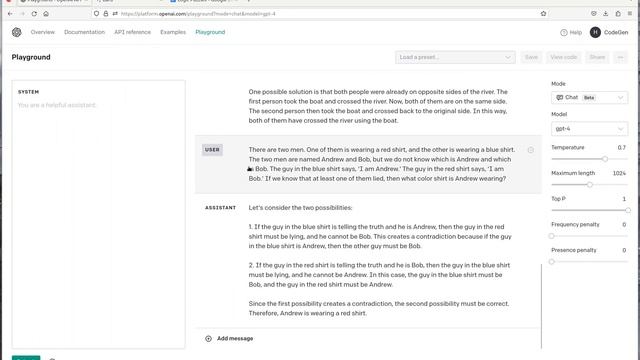
Task: Click the View code button
Action: (564, 57)
